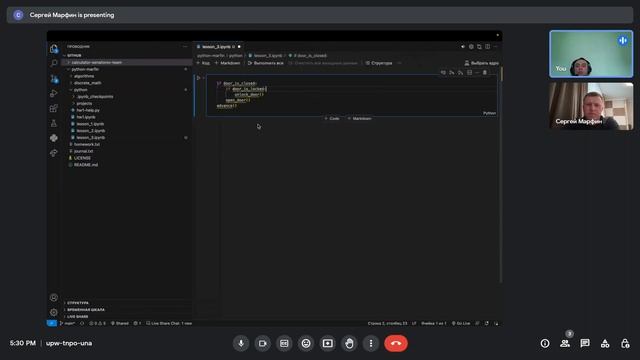The image size is (640, 360).
Task: Click the present now button
Action: coord(327,343)
